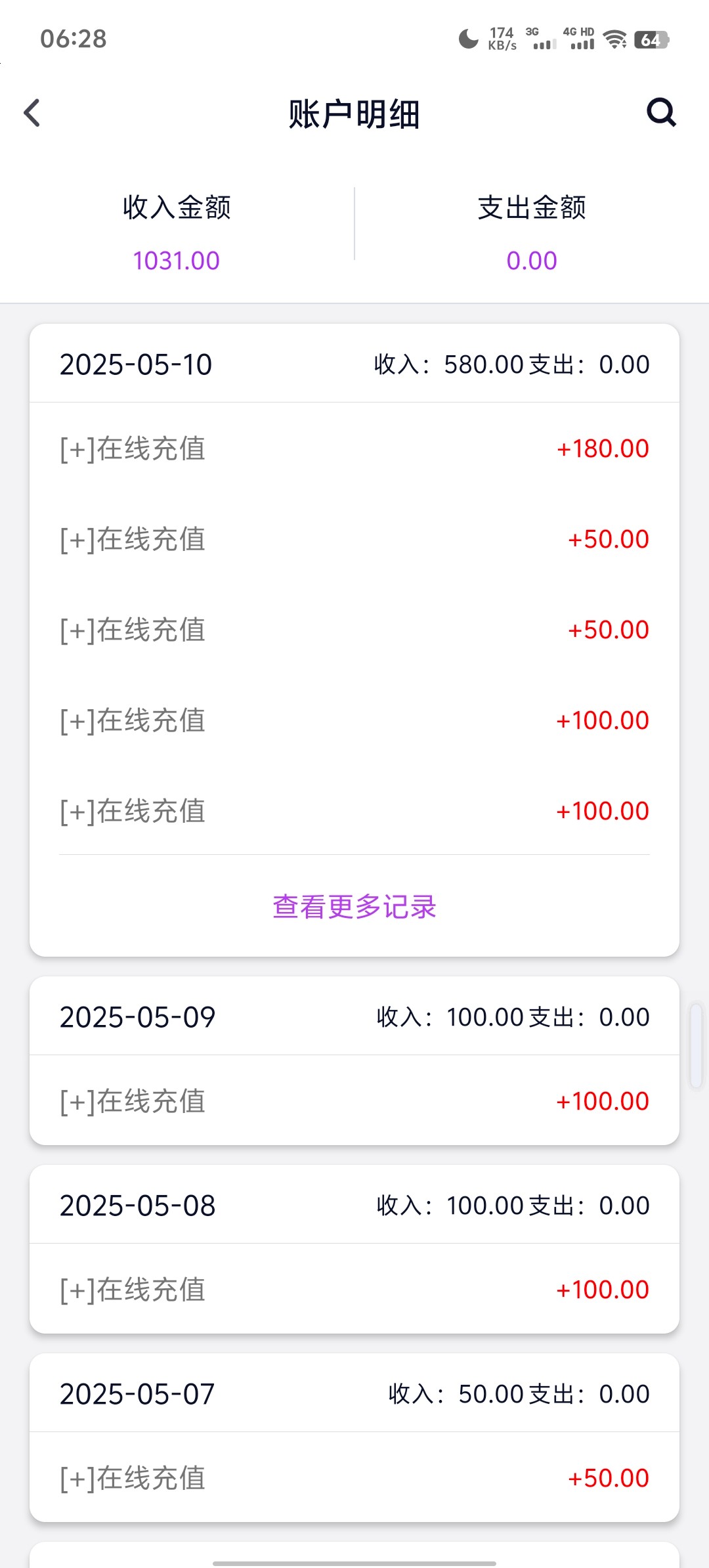Tap the network speed KB/s indicator
This screenshot has height=1568, width=709.
coord(502,39)
